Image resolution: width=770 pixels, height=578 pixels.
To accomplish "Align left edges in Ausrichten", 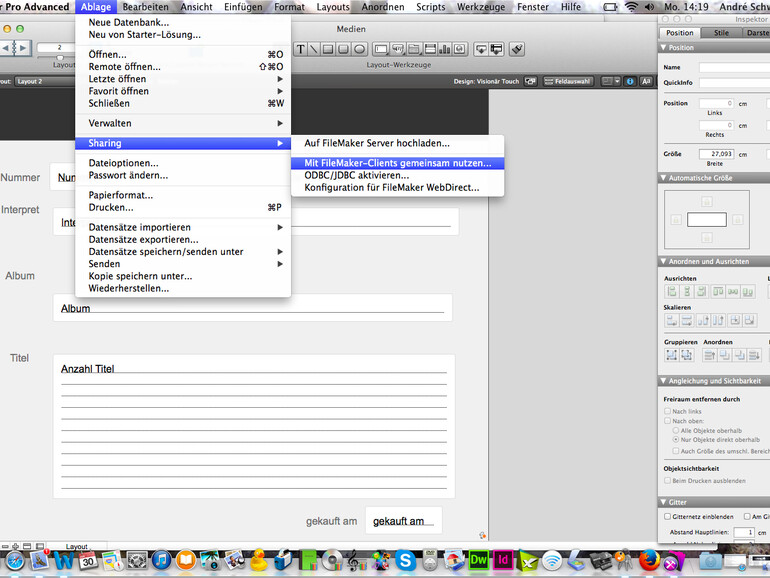I will pyautogui.click(x=671, y=292).
